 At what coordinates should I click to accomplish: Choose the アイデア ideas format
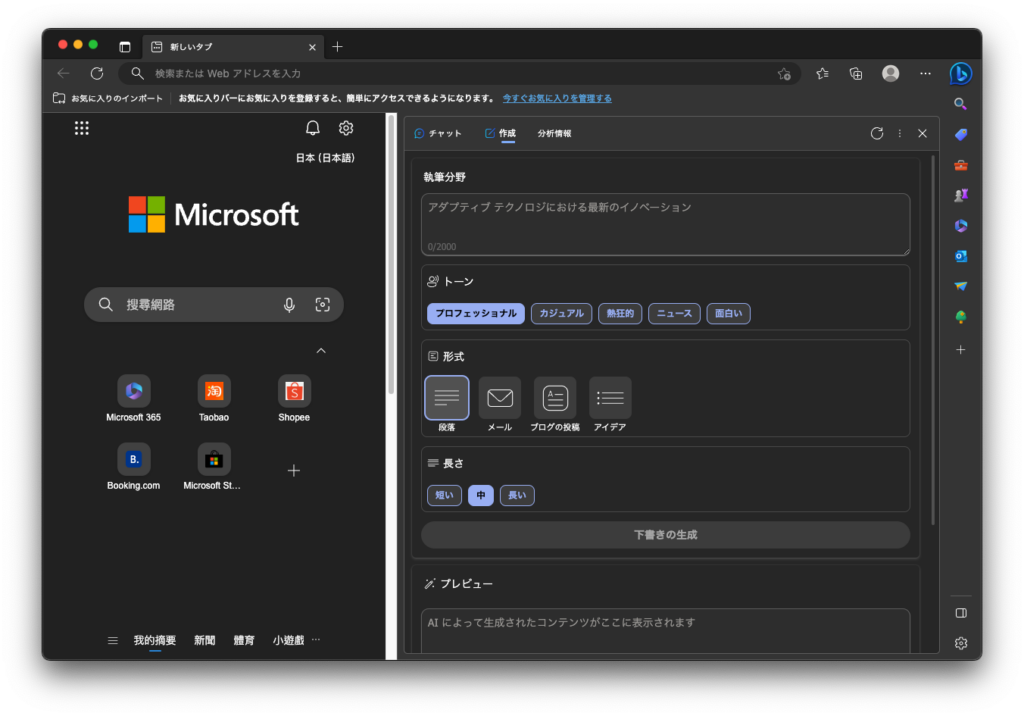tap(610, 397)
